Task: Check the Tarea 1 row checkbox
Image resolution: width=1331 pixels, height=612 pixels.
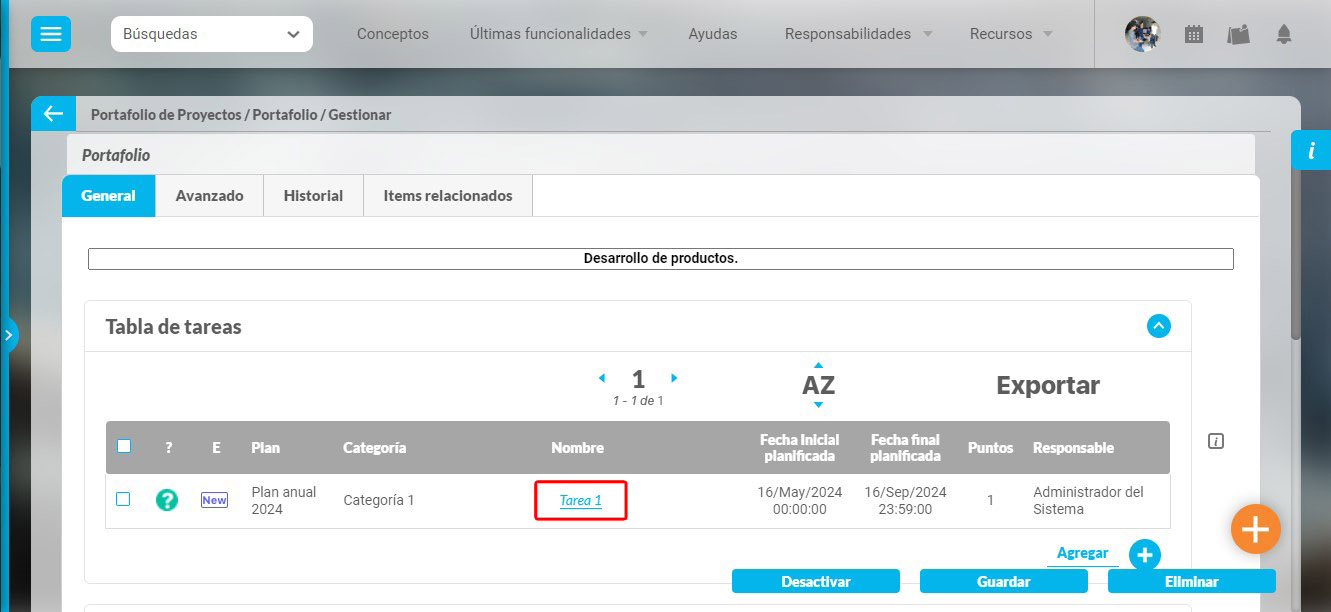Action: [123, 499]
